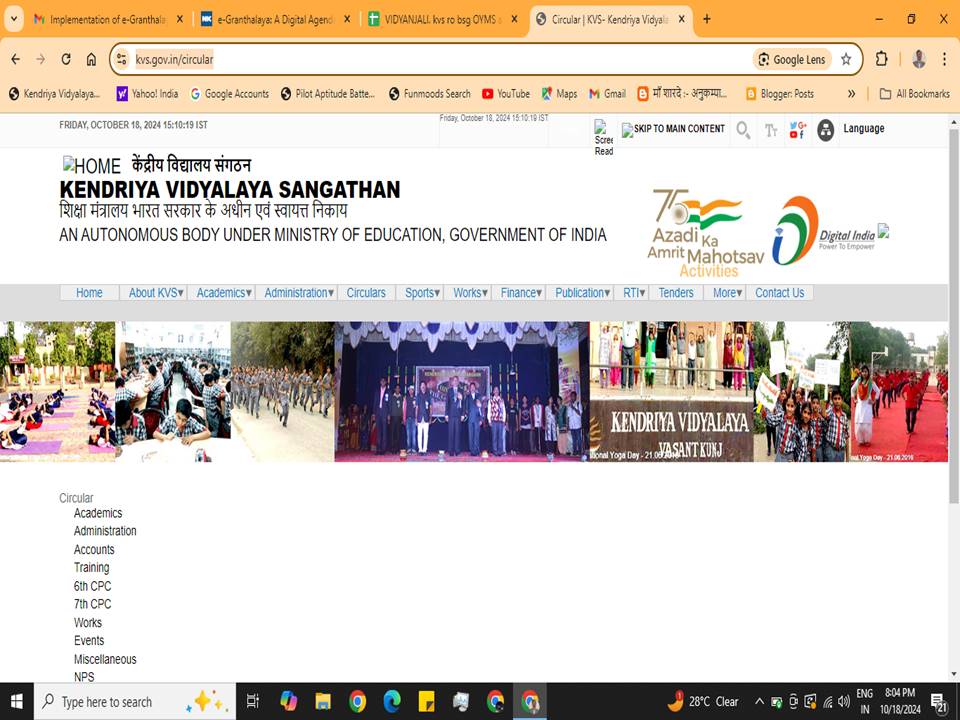
Task: Click Google Lens button in address bar
Action: tap(792, 59)
